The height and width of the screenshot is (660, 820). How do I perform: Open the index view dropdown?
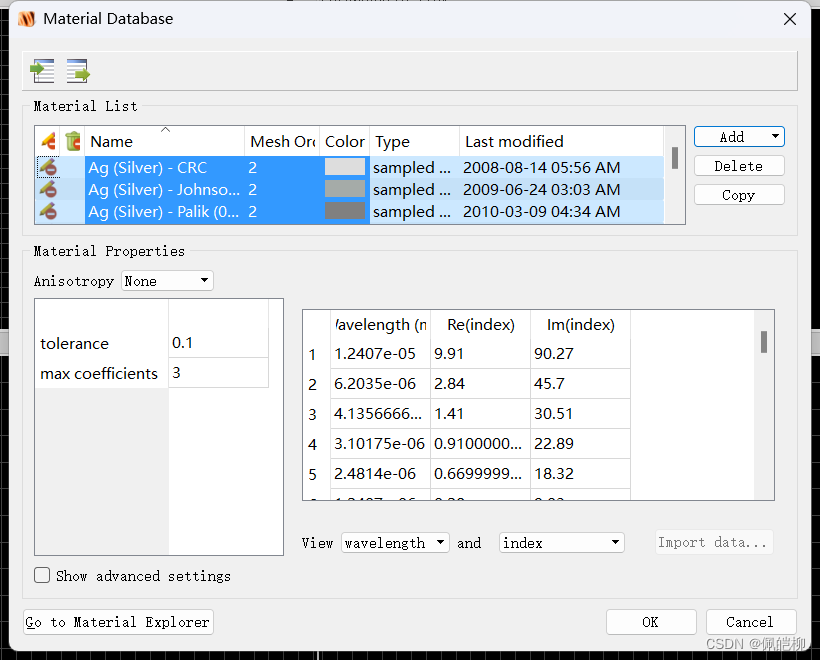[562, 543]
